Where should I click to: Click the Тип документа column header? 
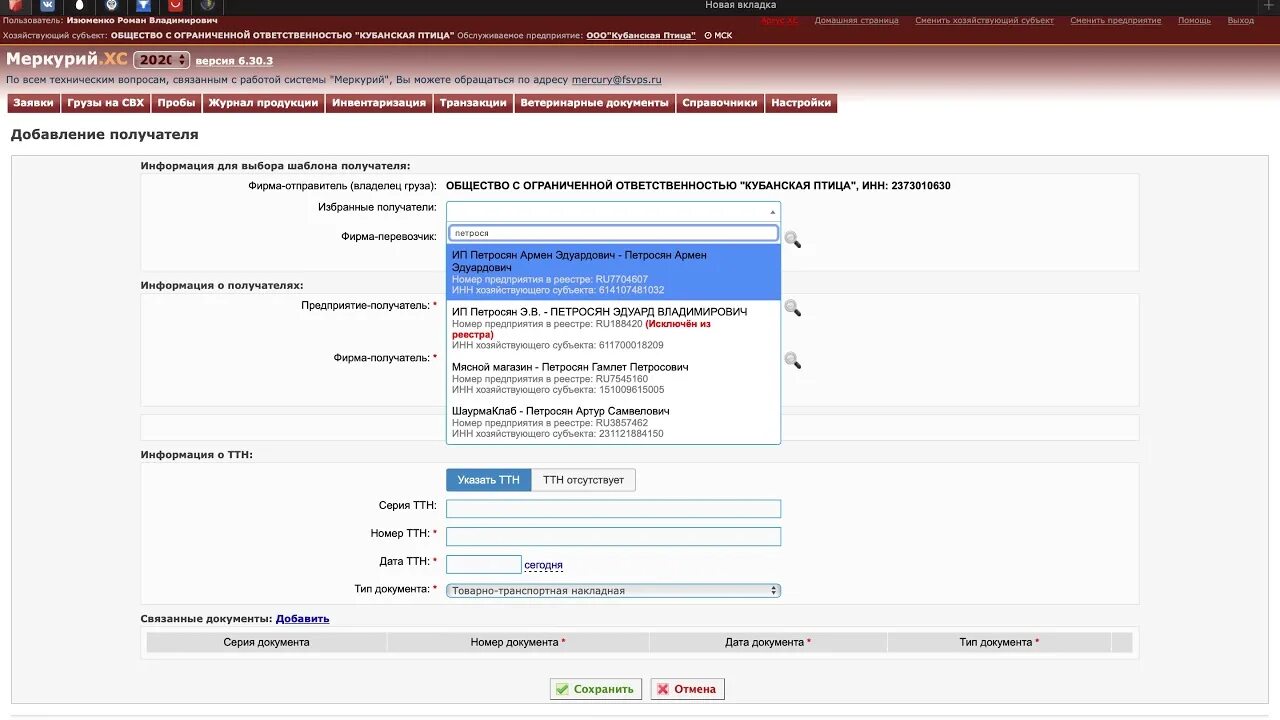coord(999,643)
